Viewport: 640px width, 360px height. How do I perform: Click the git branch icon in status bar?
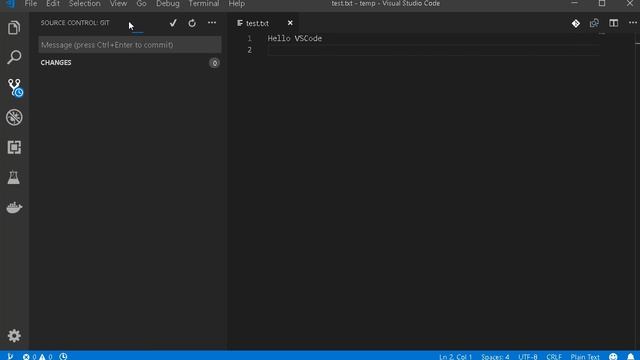10,356
